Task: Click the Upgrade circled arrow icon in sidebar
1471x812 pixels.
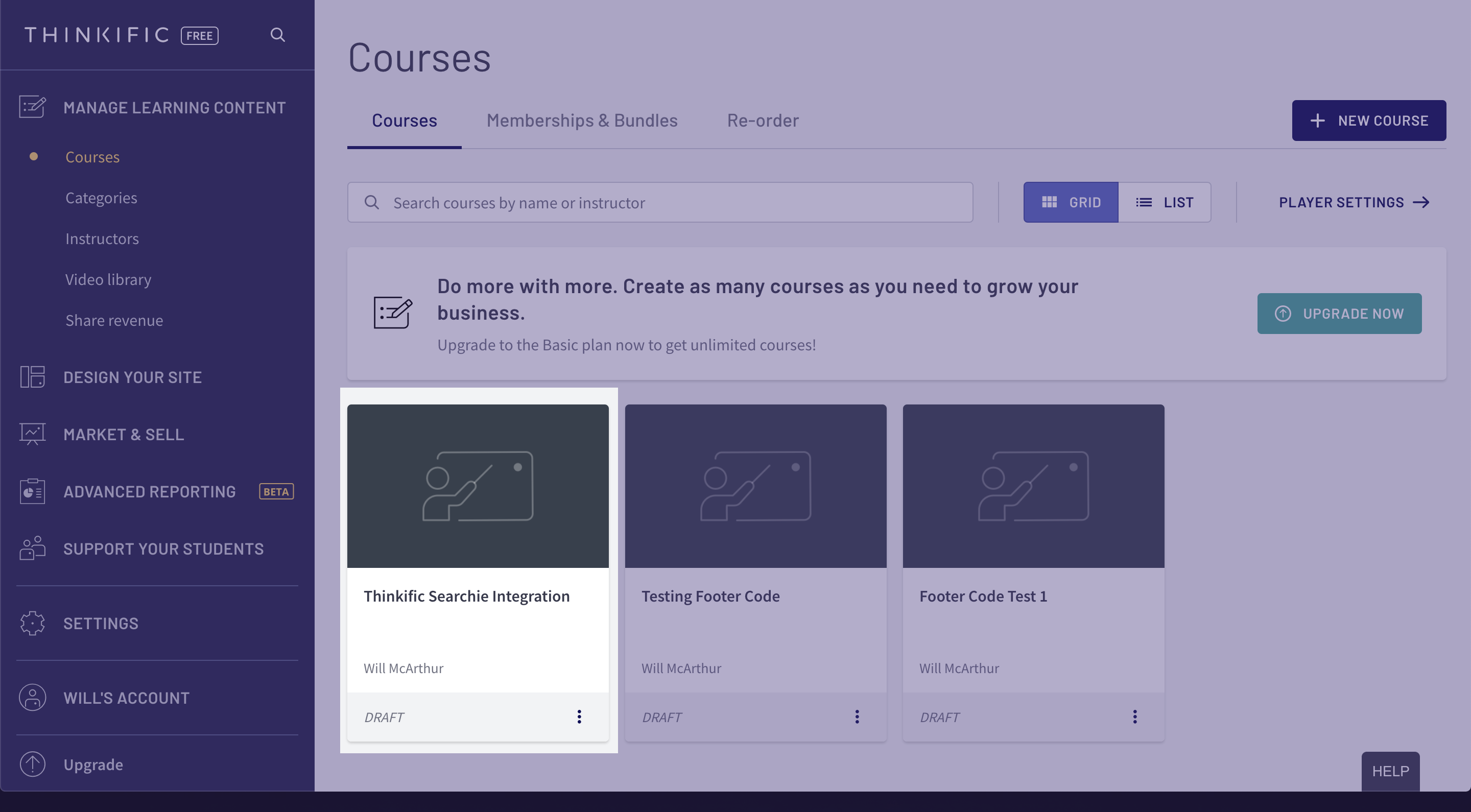Action: [x=32, y=764]
